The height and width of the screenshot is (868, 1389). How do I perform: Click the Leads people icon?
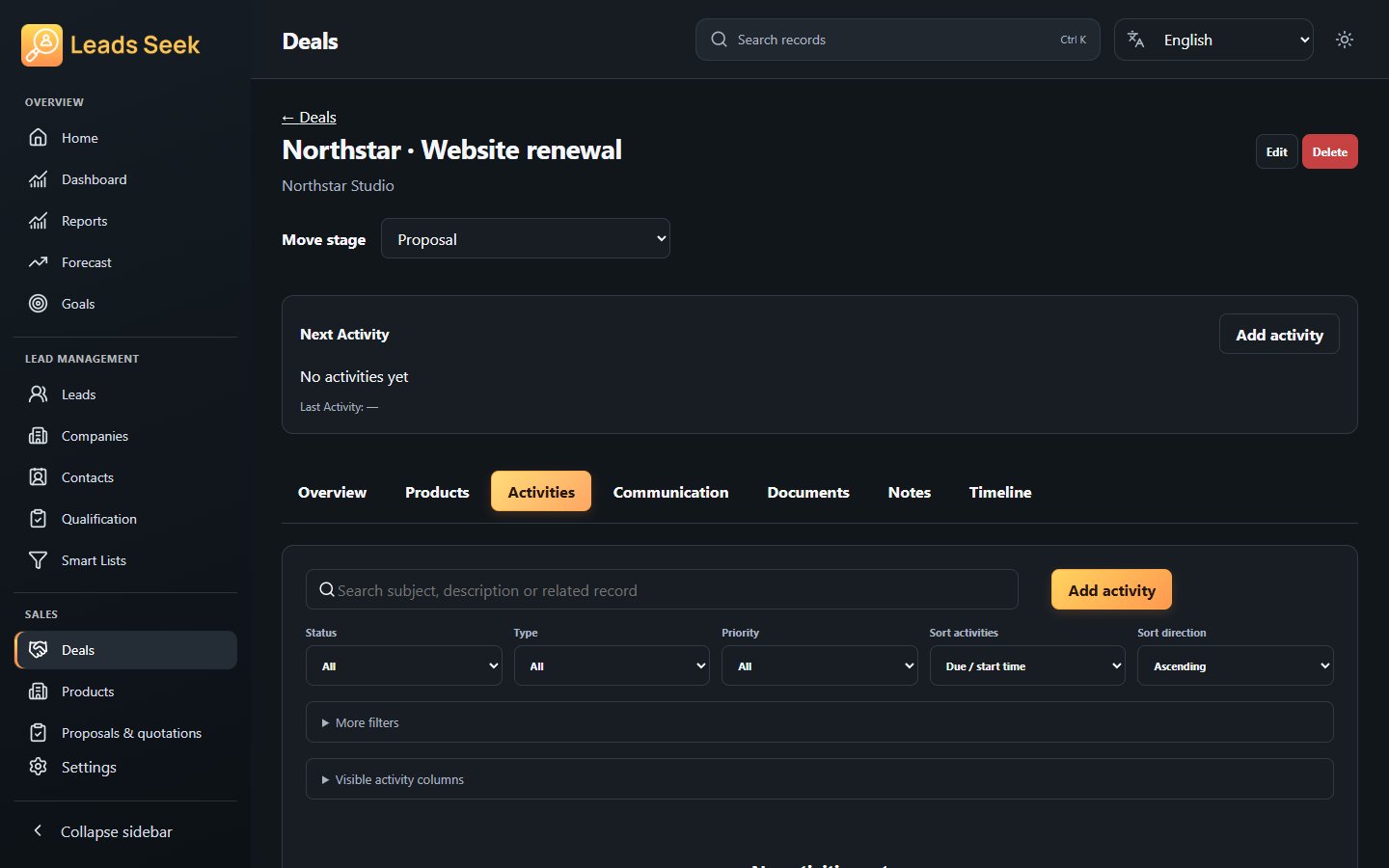click(x=38, y=394)
